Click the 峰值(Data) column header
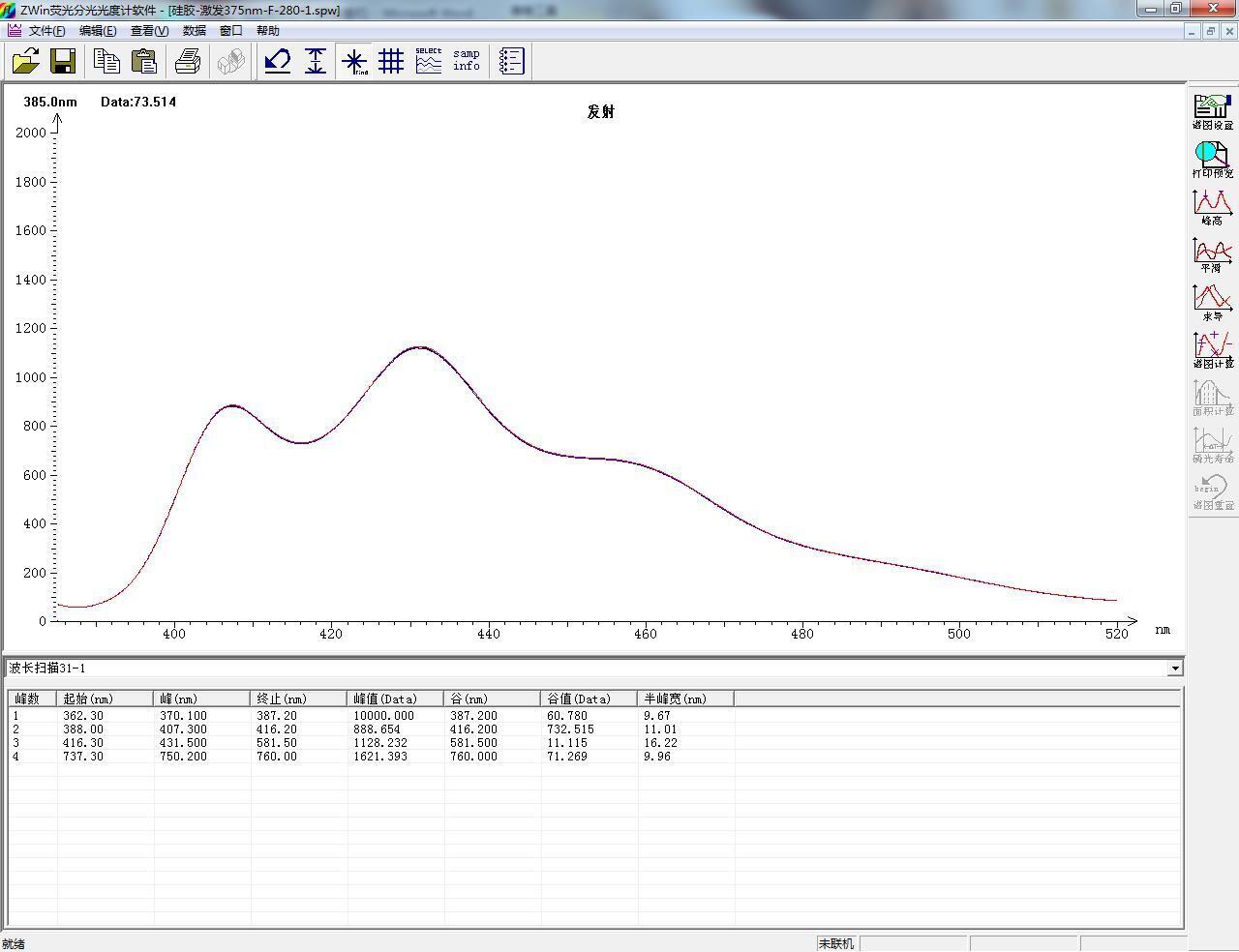Viewport: 1239px width, 952px height. pos(396,699)
